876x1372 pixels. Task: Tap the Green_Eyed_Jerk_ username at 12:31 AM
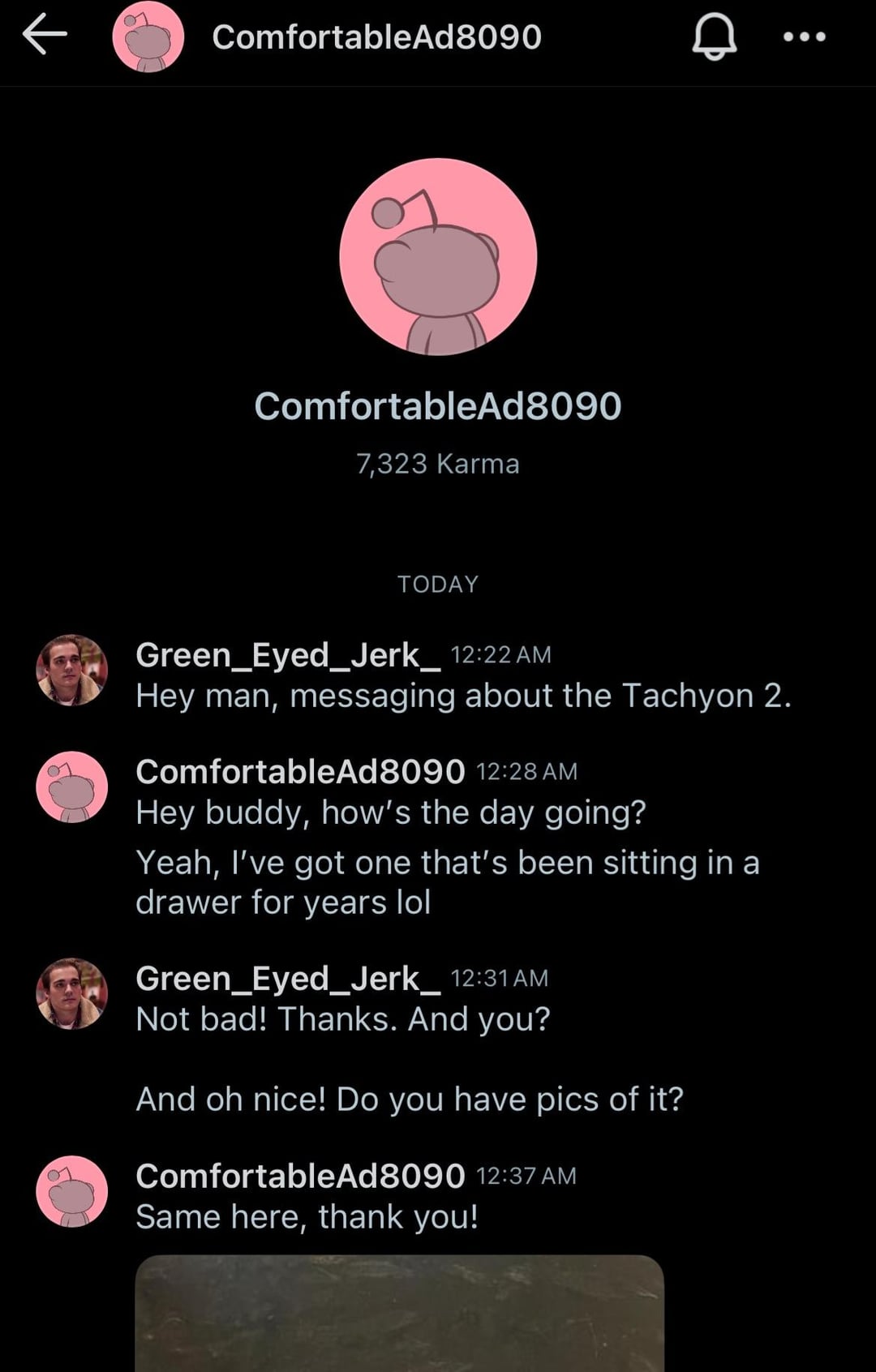[x=288, y=978]
